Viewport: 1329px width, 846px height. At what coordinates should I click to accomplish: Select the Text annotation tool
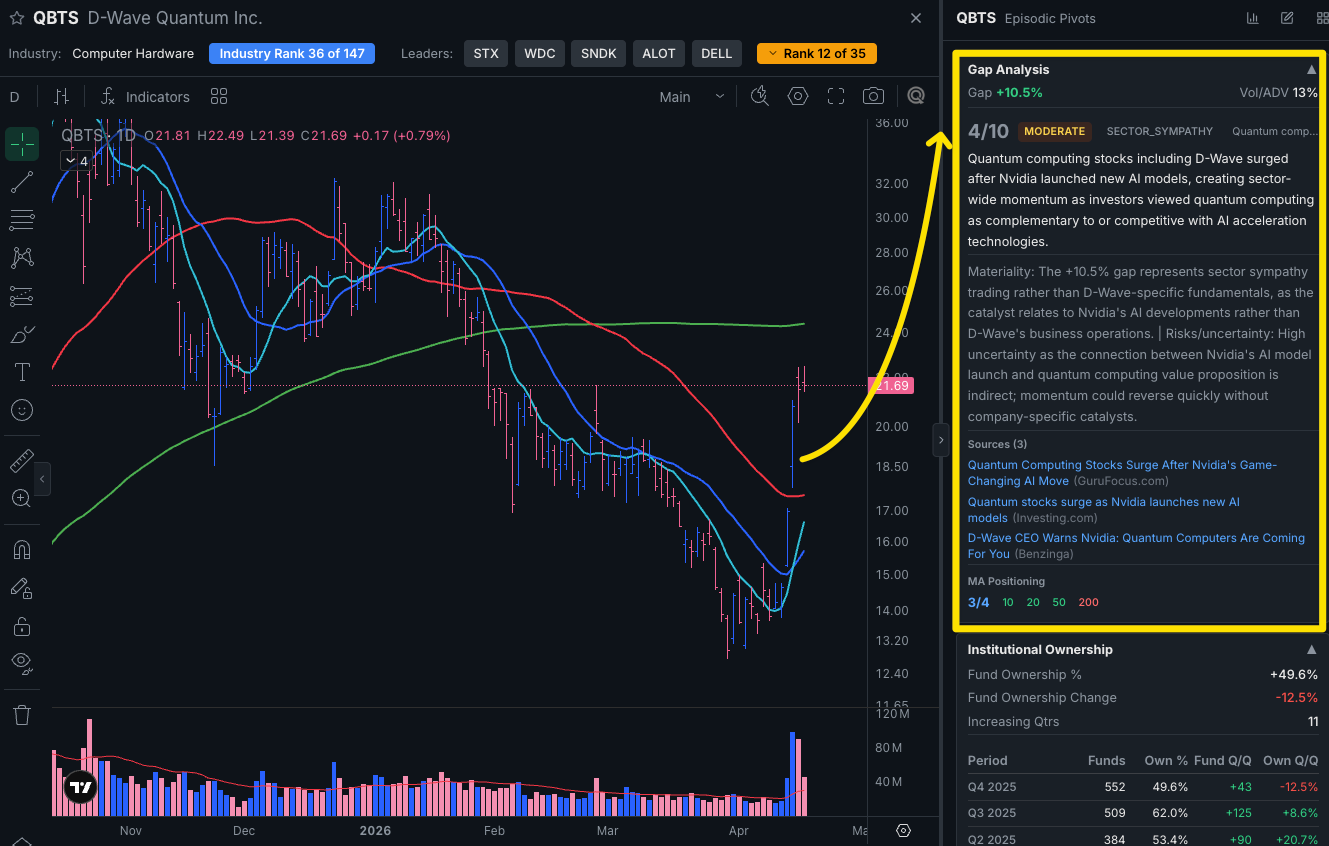pos(21,372)
